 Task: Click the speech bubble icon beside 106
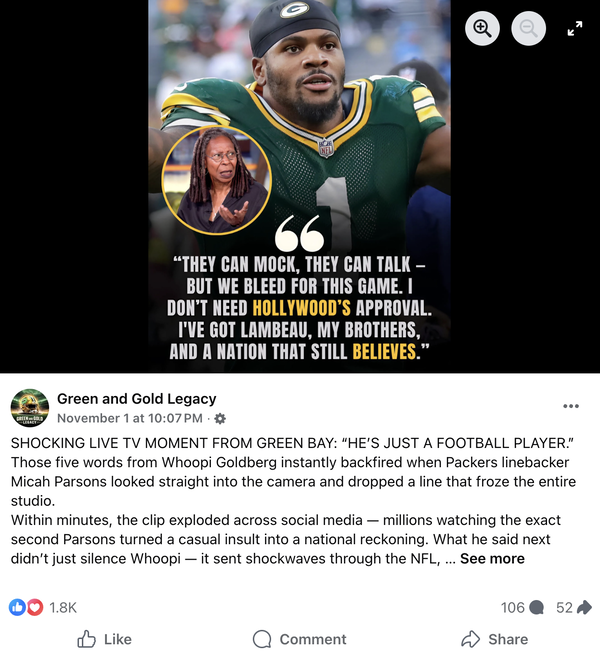click(536, 608)
